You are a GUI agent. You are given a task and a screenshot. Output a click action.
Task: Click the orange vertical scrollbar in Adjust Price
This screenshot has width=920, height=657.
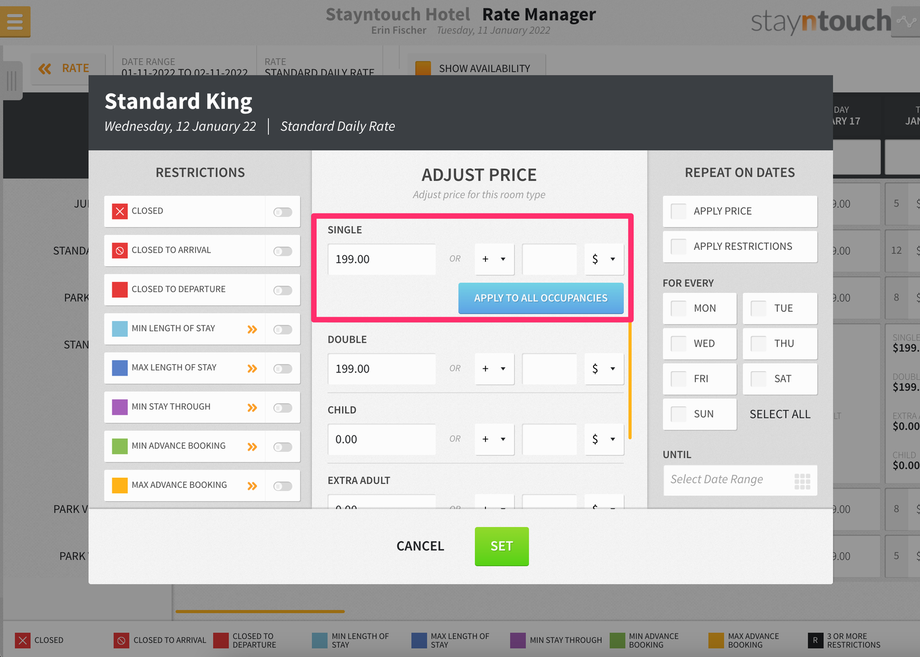[x=630, y=380]
